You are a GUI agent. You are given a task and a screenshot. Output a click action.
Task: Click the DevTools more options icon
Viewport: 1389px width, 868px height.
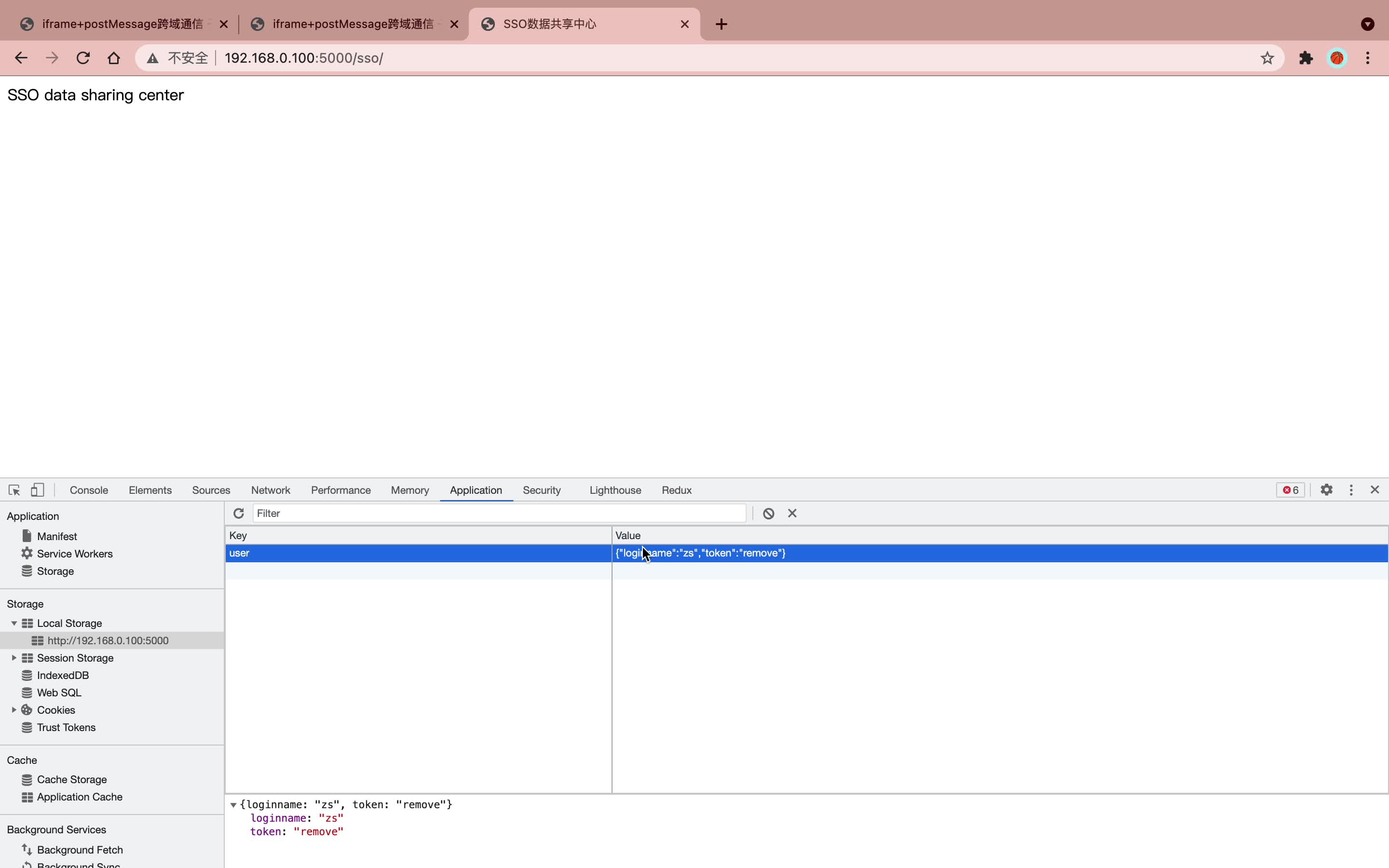[1351, 490]
